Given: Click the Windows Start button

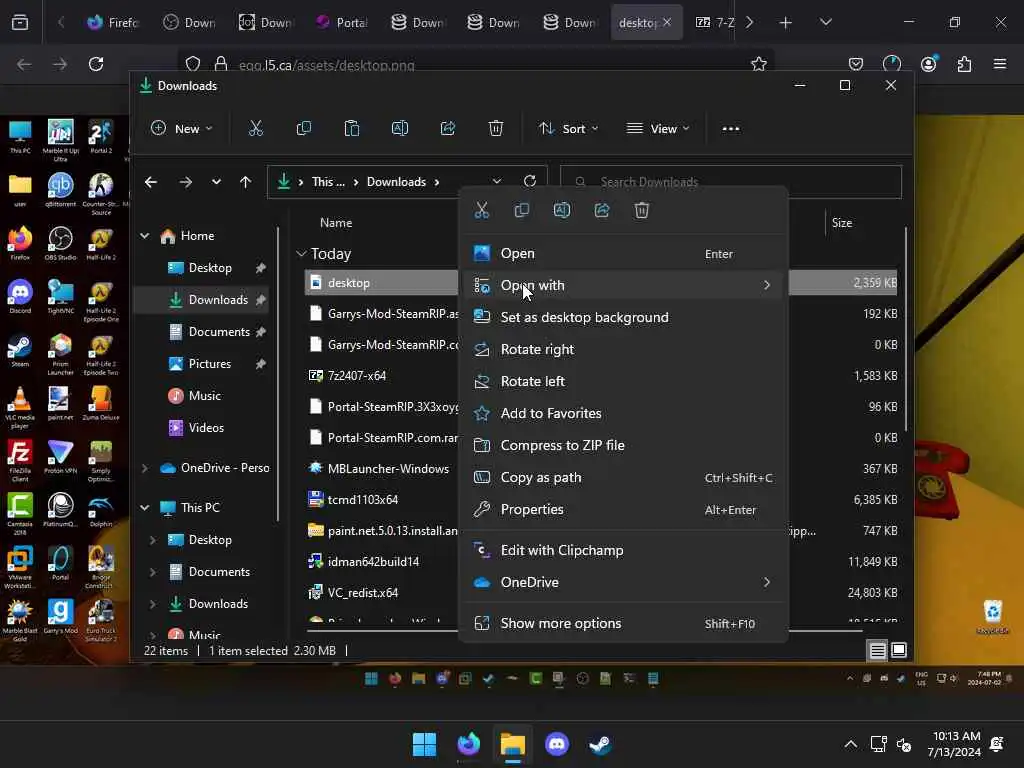Looking at the screenshot, I should 424,744.
